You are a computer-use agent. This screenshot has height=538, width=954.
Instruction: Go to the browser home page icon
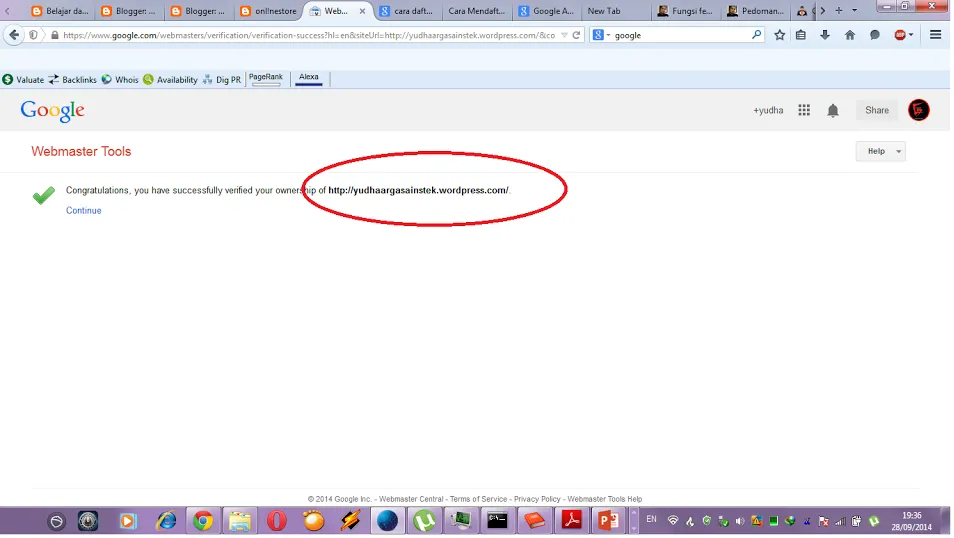point(850,35)
